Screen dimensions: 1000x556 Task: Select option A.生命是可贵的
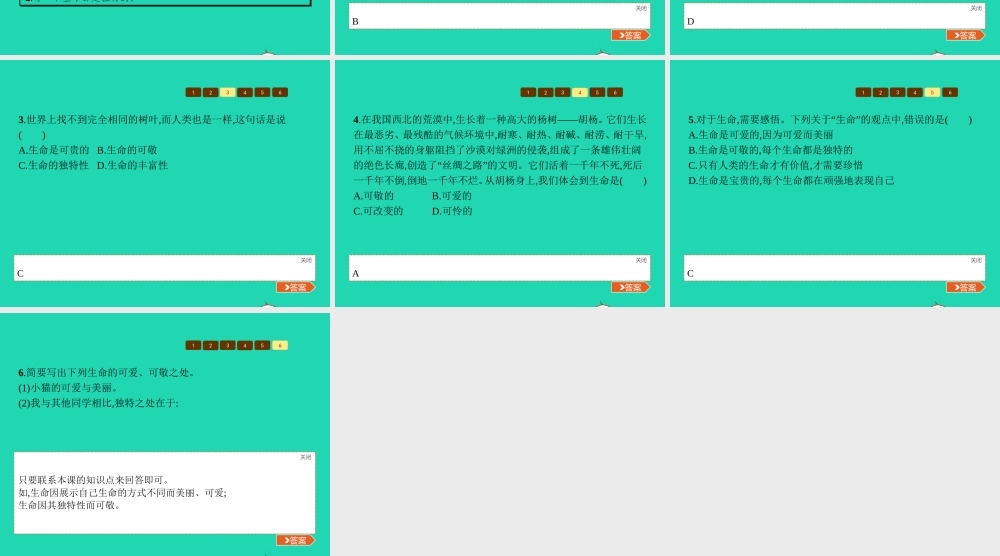(x=54, y=150)
